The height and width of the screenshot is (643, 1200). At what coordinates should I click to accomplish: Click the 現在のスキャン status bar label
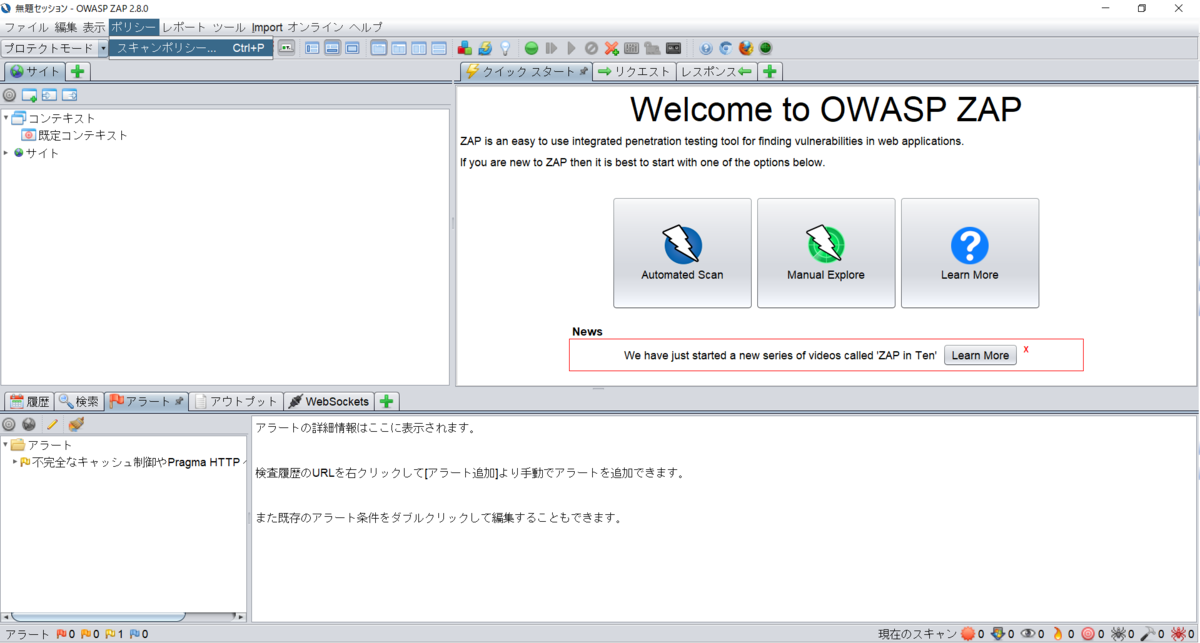point(917,634)
